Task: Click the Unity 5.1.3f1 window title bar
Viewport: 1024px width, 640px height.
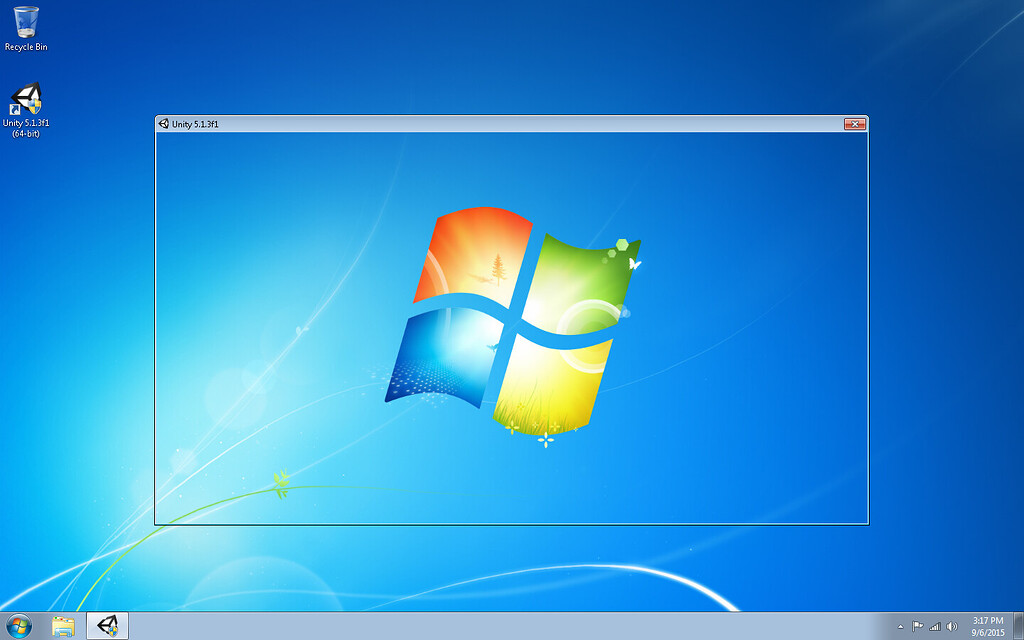Action: pos(450,123)
